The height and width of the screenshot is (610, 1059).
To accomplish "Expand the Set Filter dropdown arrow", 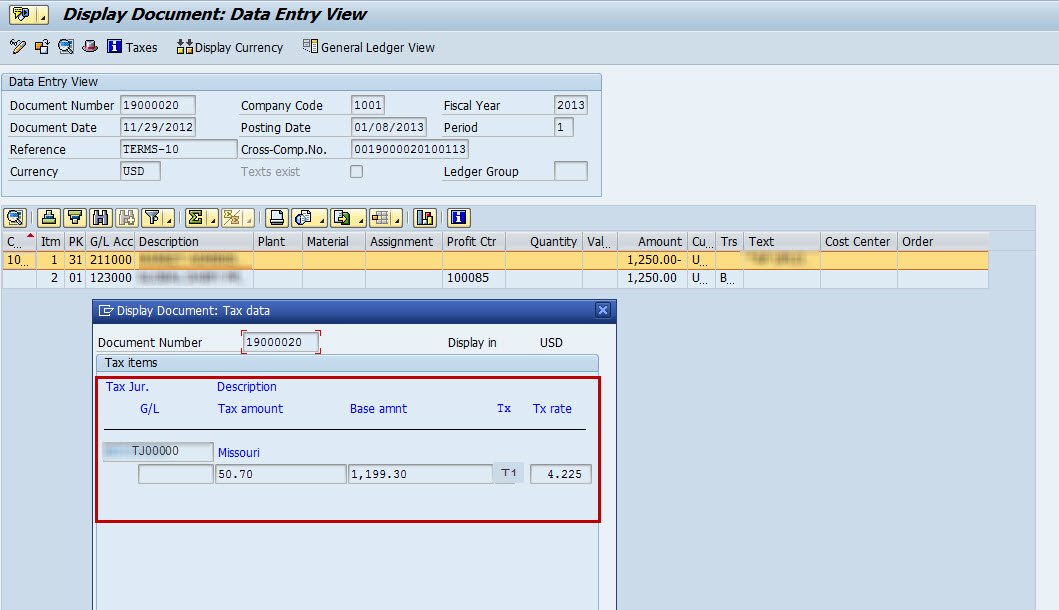I will pos(166,219).
